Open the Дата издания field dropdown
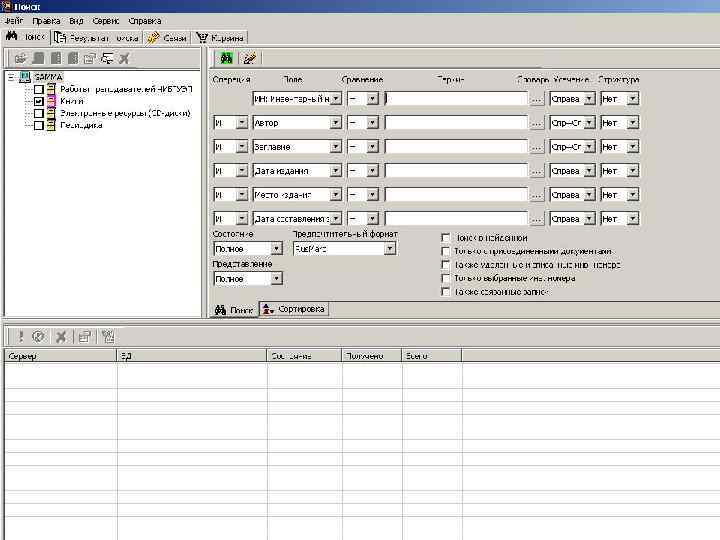 tap(336, 171)
